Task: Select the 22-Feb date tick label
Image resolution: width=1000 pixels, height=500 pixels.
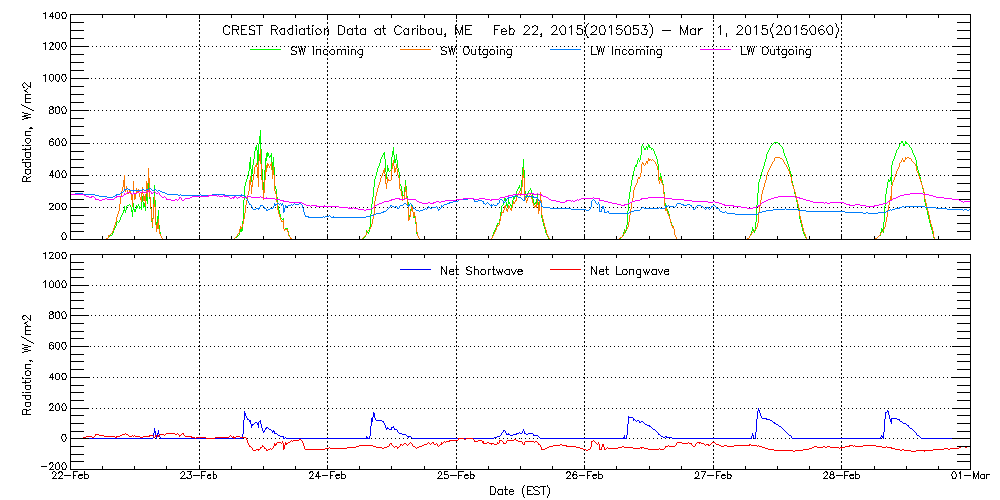Action: 71,477
